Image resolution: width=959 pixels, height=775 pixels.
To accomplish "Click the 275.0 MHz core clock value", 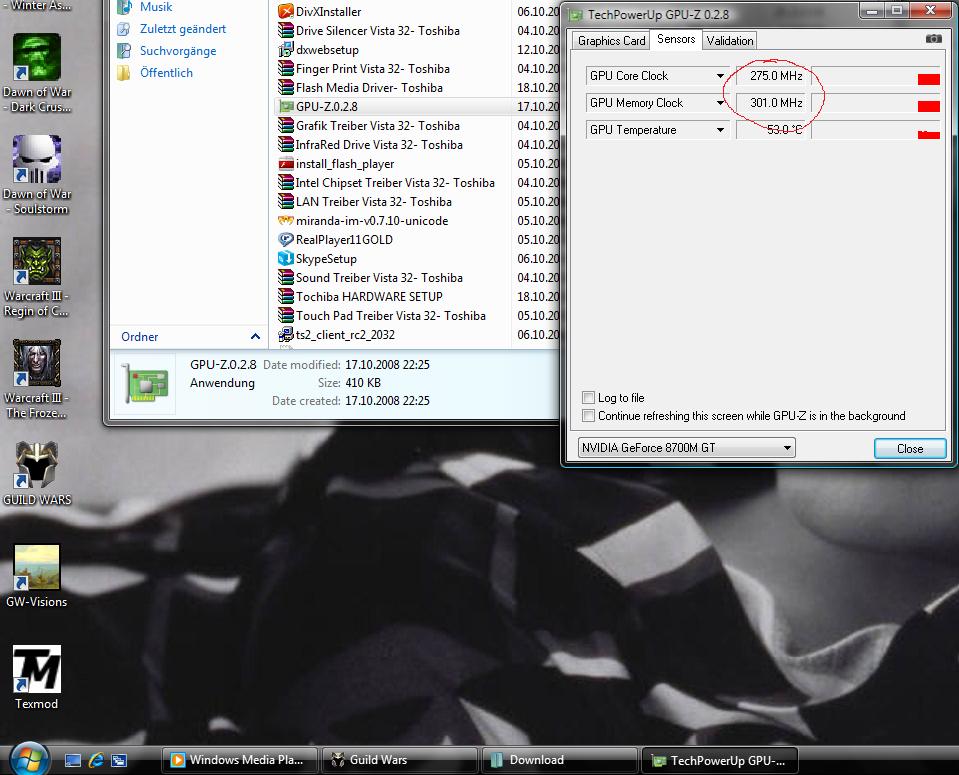I will (x=774, y=76).
